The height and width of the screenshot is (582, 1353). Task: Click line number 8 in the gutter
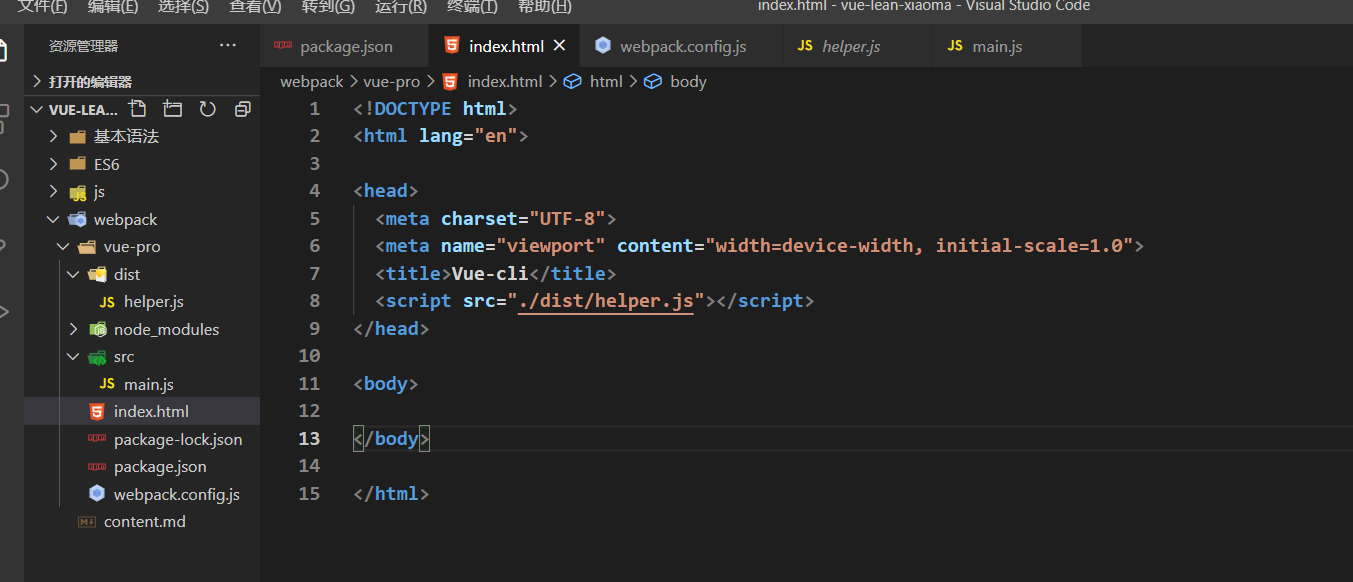point(315,300)
